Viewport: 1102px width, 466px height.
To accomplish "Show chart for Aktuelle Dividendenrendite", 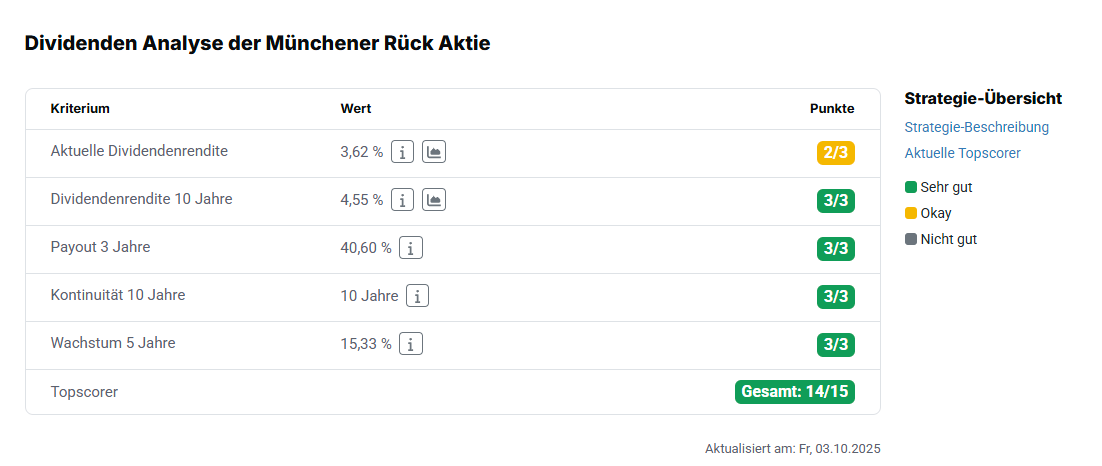I will [434, 152].
